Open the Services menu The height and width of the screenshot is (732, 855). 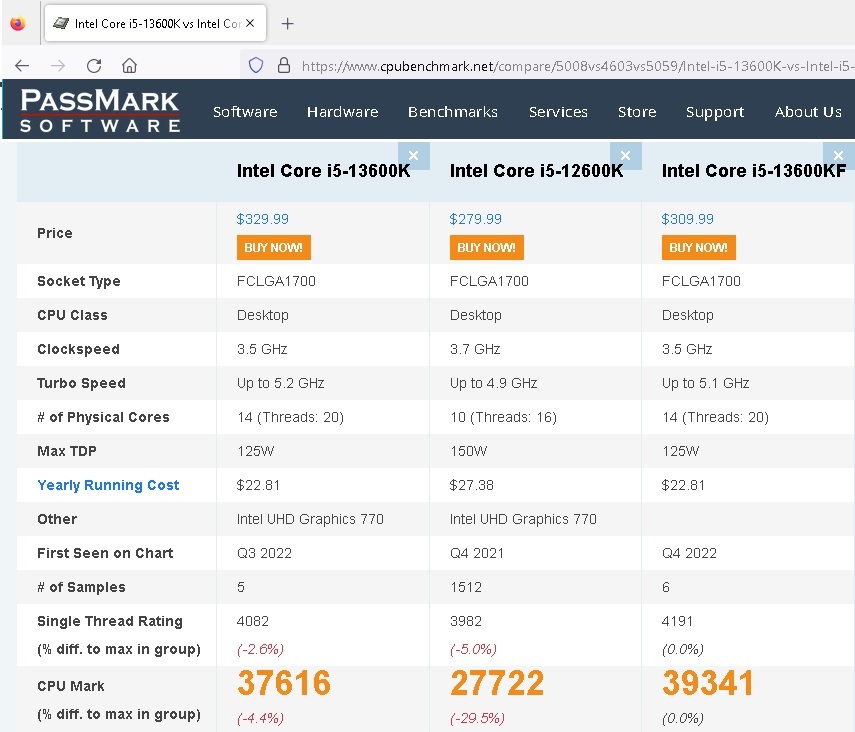pos(558,112)
